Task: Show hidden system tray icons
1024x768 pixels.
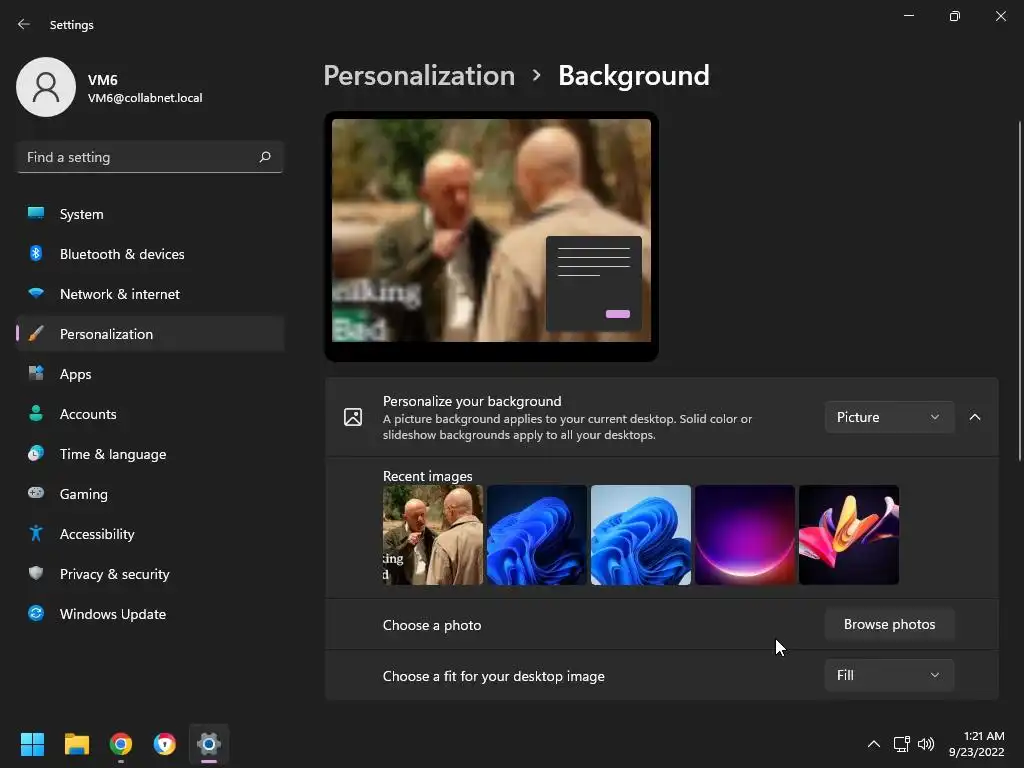Action: (873, 744)
